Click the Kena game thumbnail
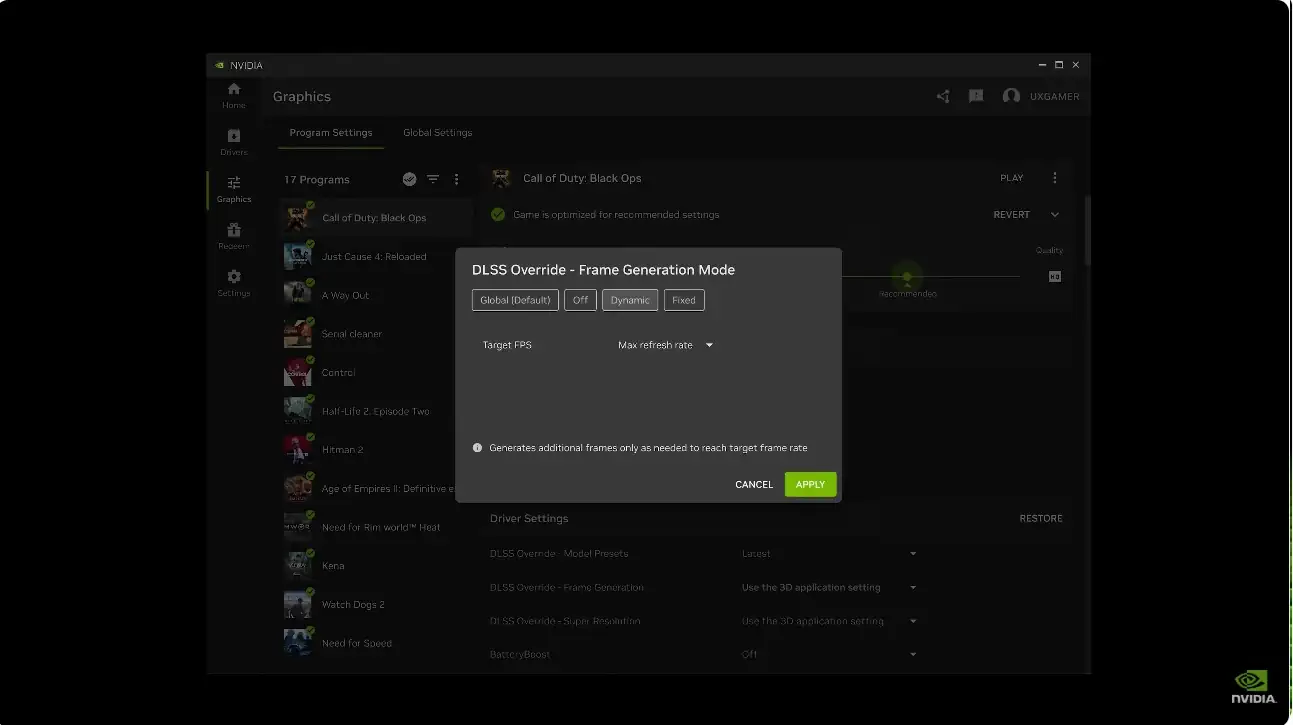 pos(298,566)
